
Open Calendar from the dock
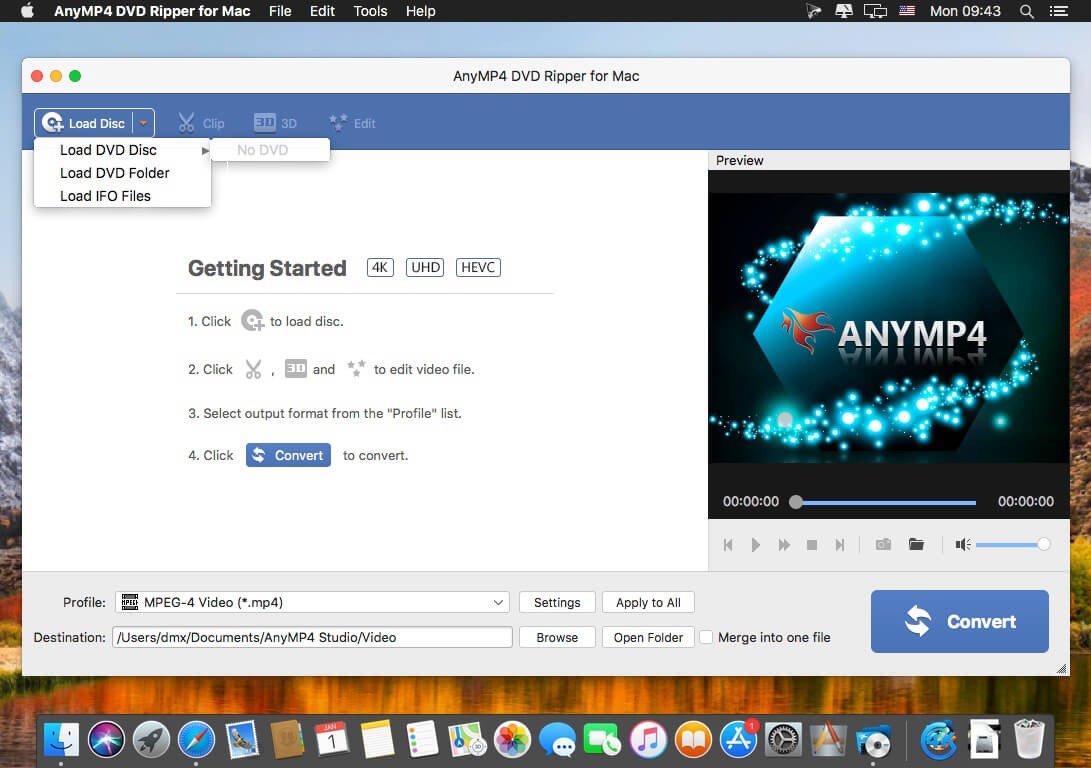pos(332,739)
